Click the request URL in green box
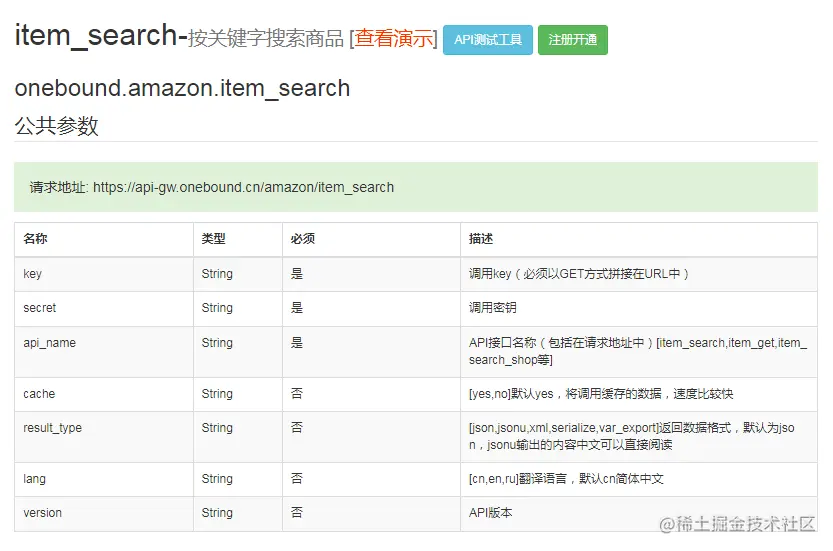 [243, 187]
